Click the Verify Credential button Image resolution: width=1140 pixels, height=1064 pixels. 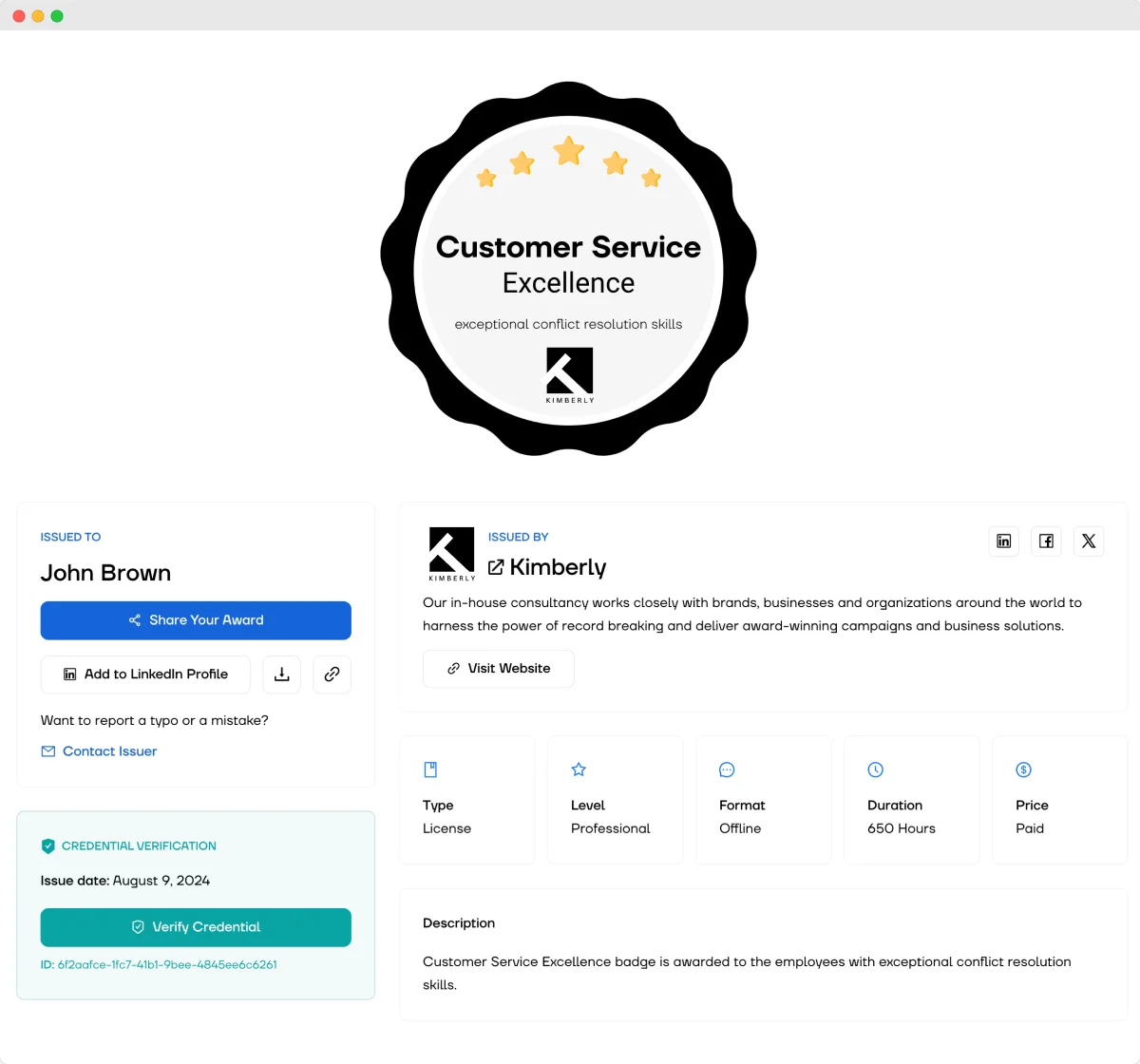pyautogui.click(x=196, y=927)
